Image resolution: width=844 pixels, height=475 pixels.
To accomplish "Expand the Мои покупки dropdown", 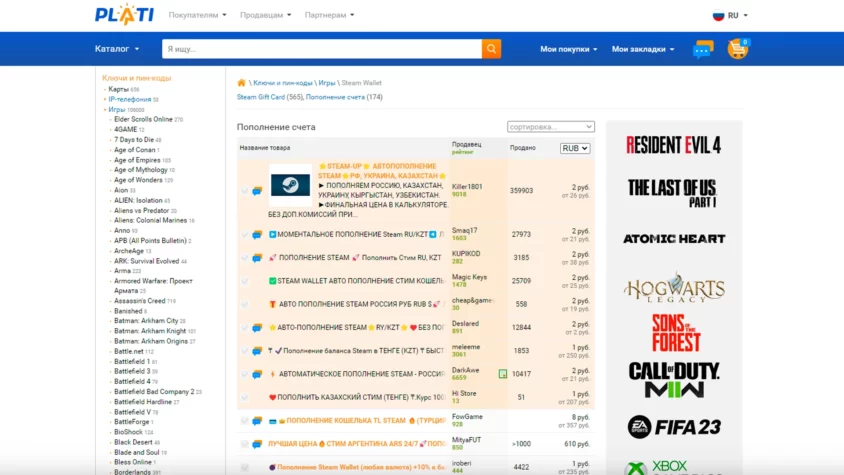I will click(568, 49).
